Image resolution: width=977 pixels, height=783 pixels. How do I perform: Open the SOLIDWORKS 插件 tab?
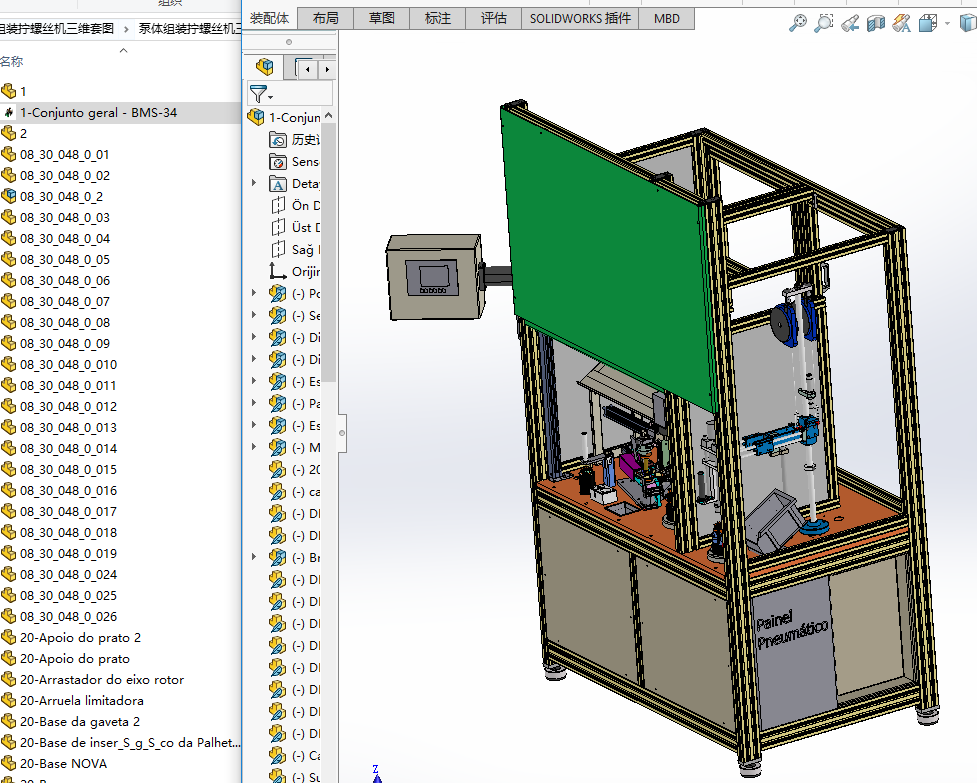(x=579, y=18)
